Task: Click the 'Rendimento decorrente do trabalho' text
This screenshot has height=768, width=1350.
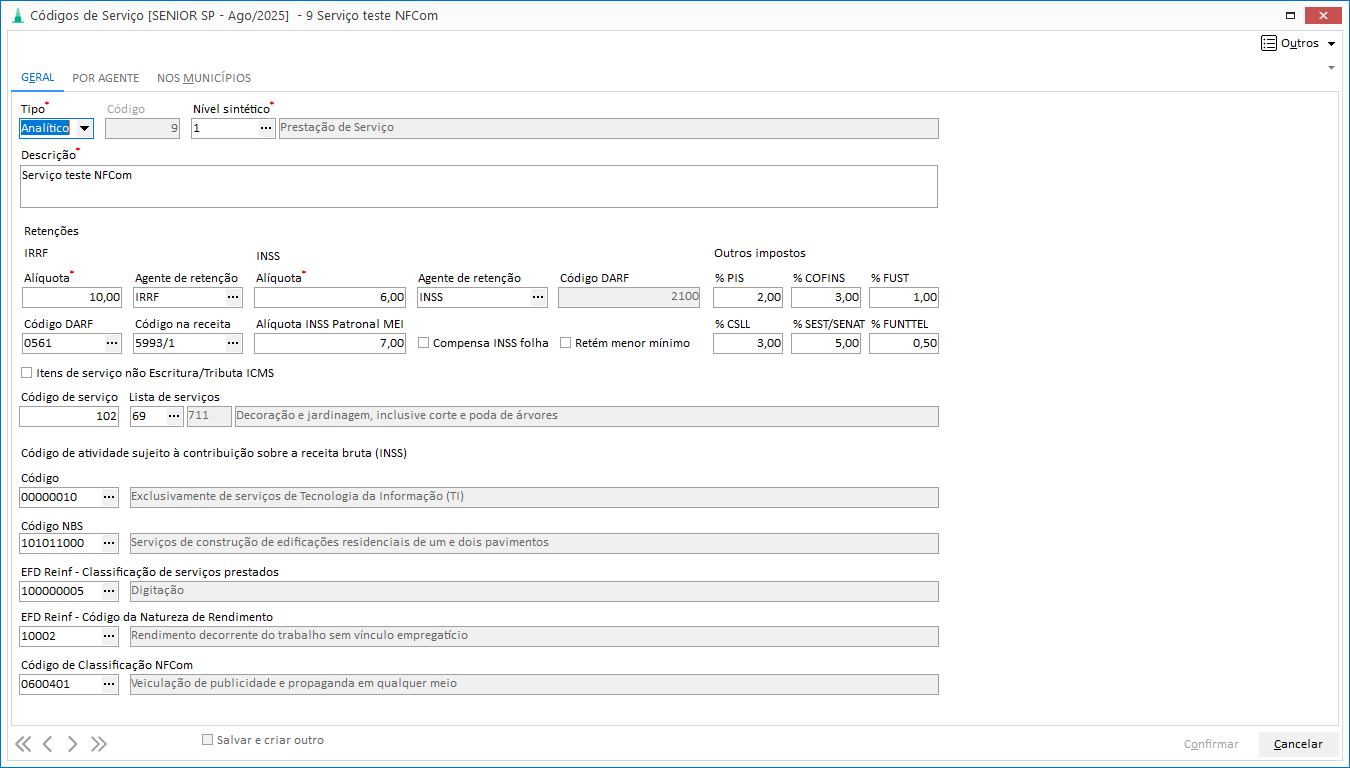Action: point(300,635)
